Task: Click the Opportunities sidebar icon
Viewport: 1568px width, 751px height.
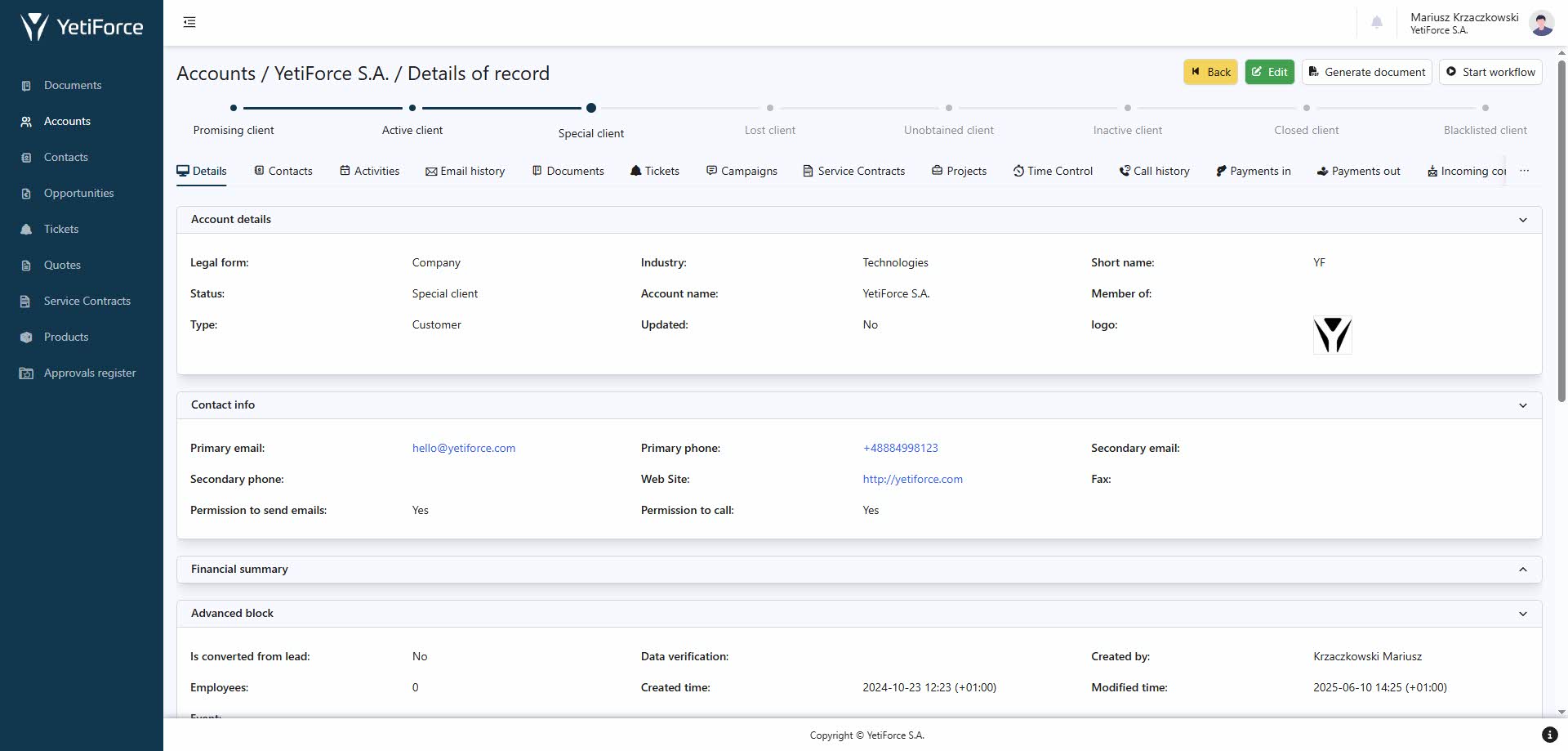Action: [26, 194]
